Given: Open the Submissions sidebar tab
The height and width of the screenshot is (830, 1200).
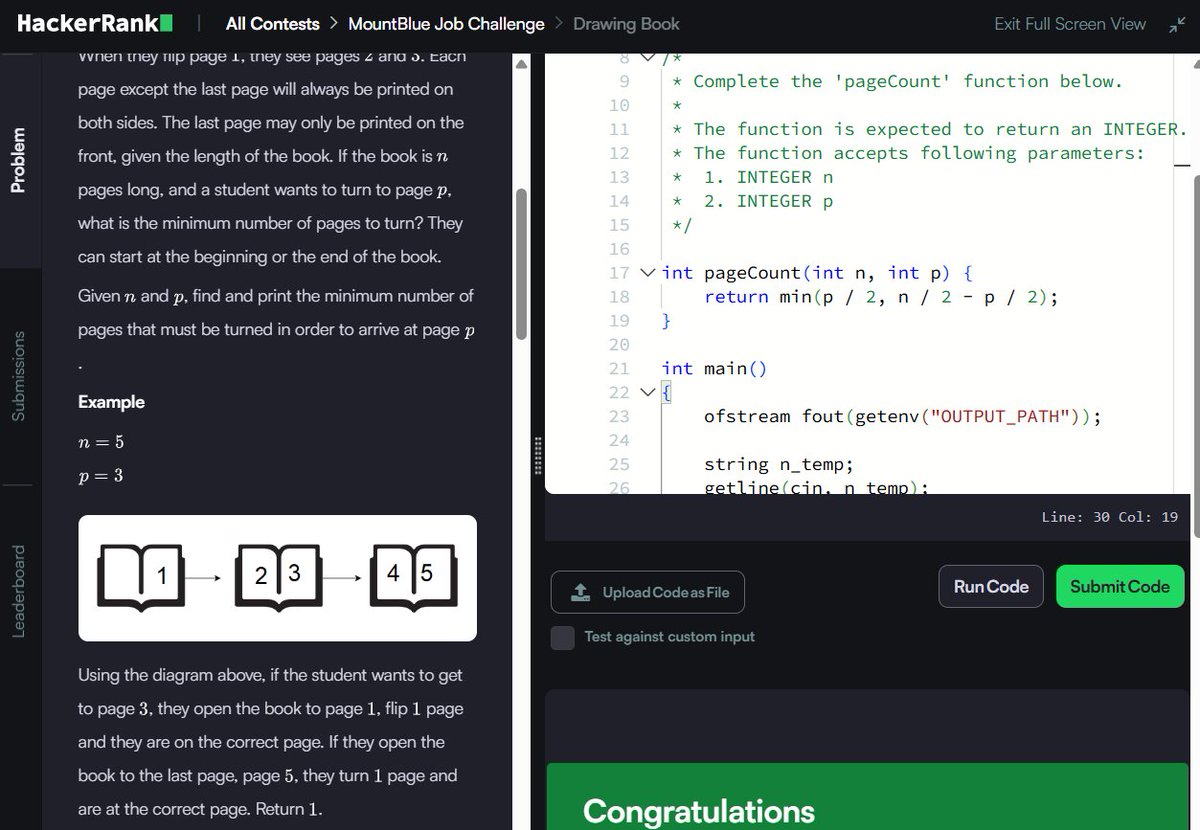Looking at the screenshot, I should pos(18,375).
